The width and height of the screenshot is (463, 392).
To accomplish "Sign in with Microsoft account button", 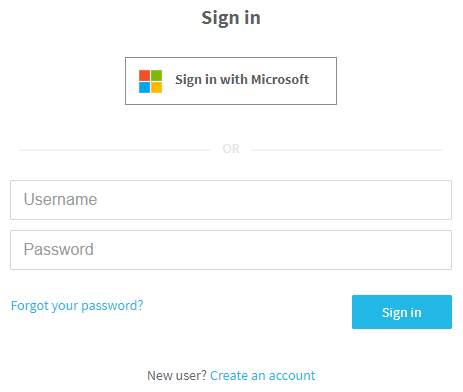I will [231, 81].
